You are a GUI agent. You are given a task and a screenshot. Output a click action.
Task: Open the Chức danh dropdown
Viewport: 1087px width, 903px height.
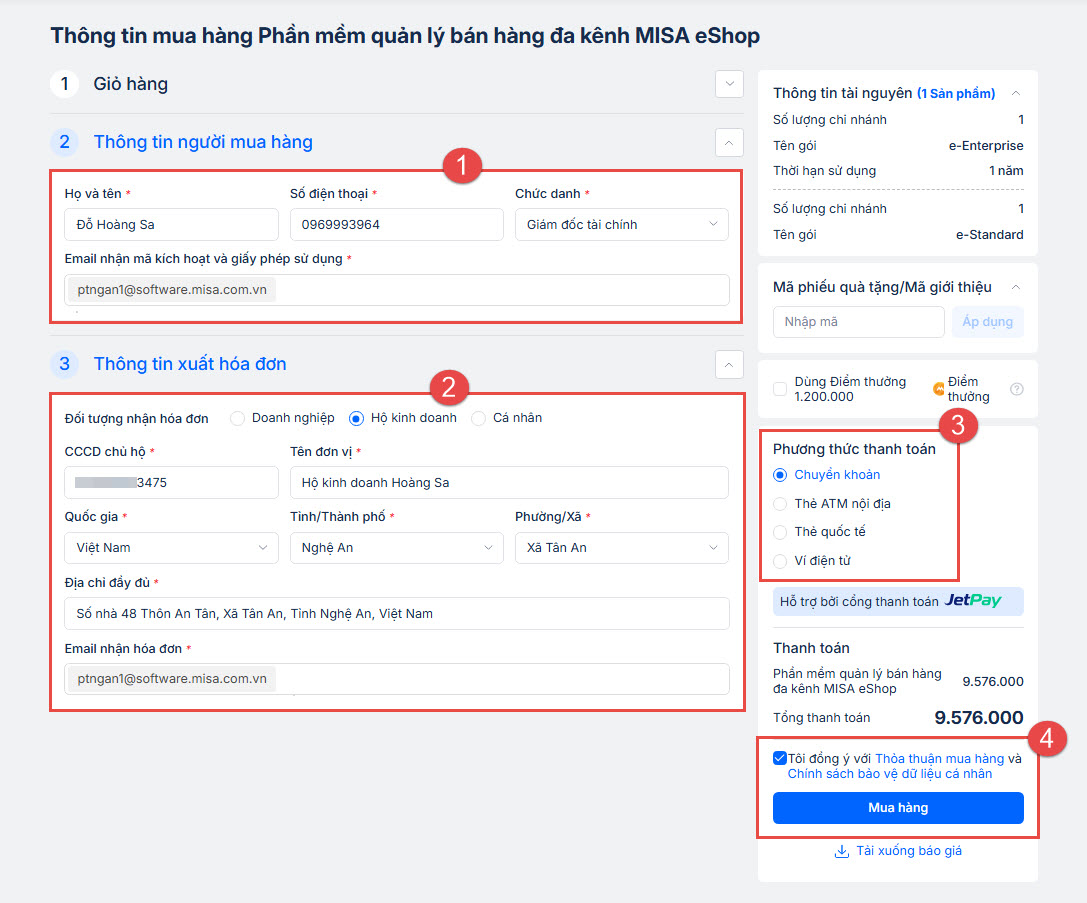tap(621, 225)
